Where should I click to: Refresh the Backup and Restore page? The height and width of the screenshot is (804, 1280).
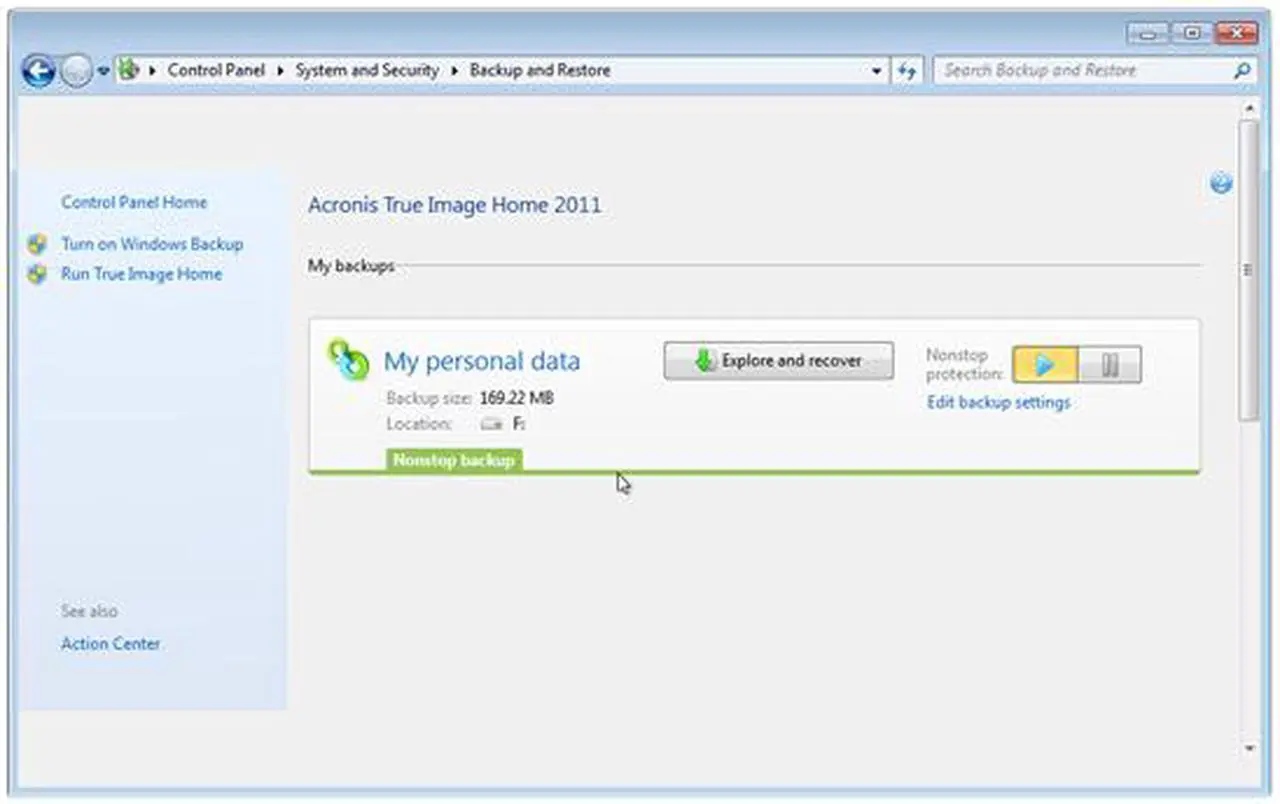click(907, 71)
